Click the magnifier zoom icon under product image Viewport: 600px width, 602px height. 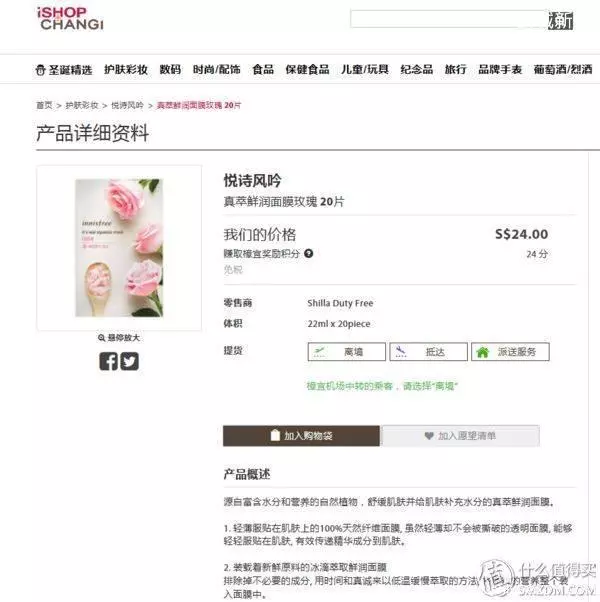pos(101,338)
